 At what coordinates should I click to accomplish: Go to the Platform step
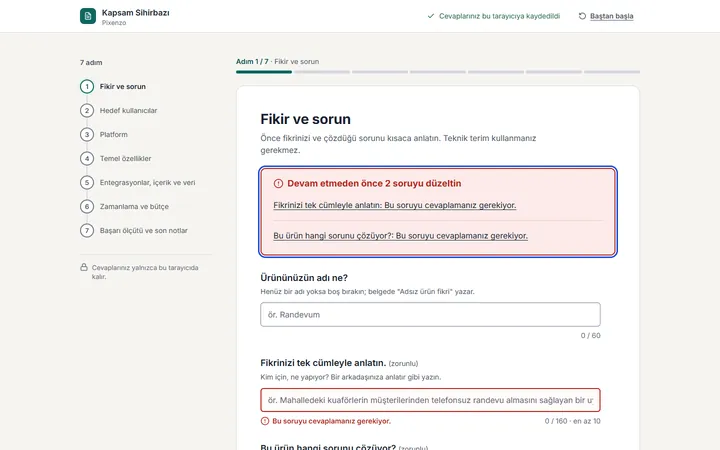click(x=113, y=135)
